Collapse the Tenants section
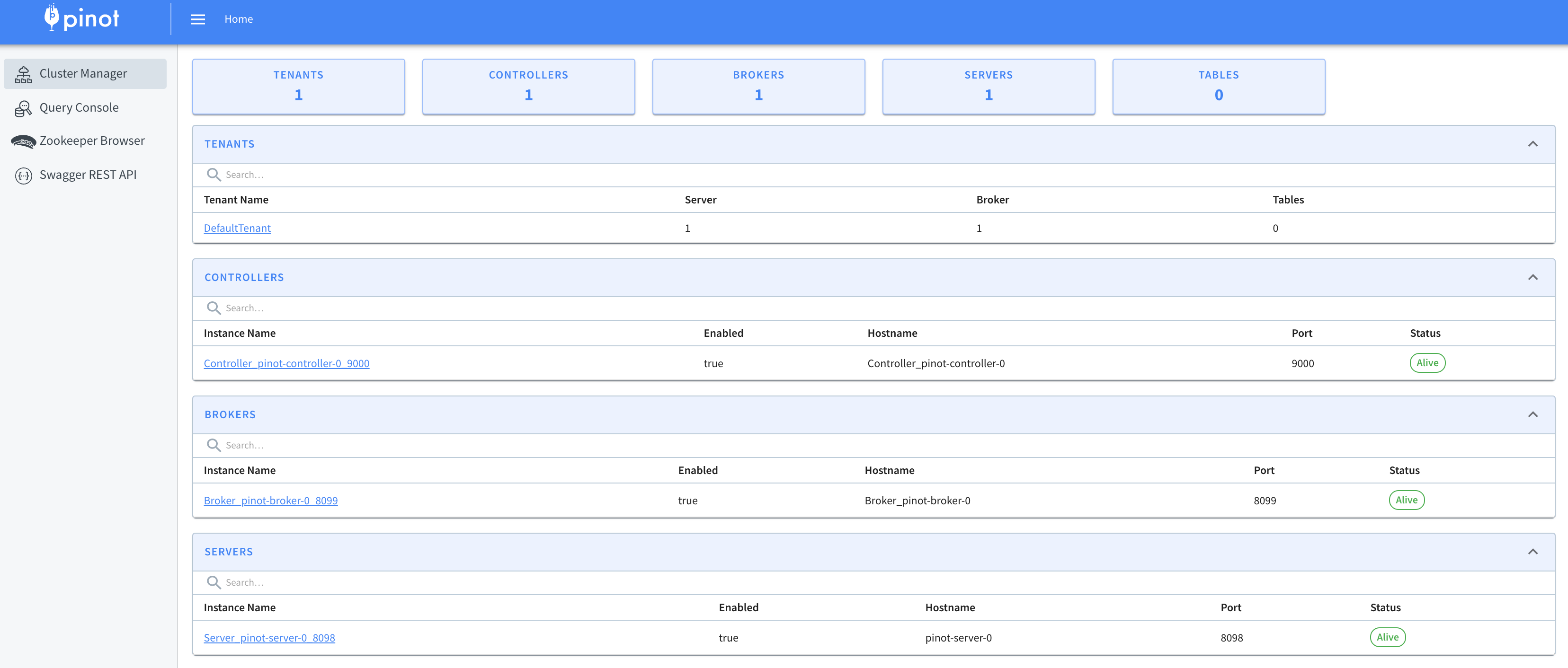The height and width of the screenshot is (668, 1568). pos(1532,144)
